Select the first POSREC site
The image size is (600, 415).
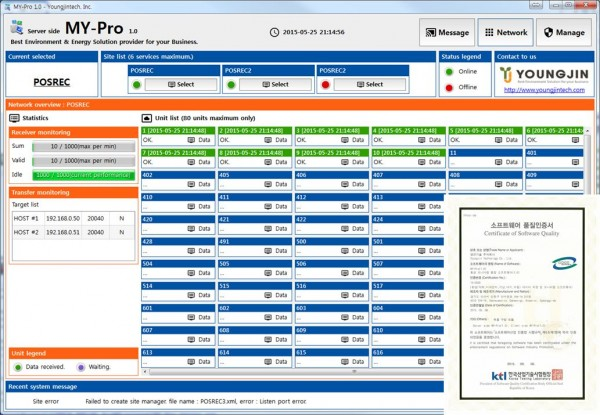coord(181,85)
